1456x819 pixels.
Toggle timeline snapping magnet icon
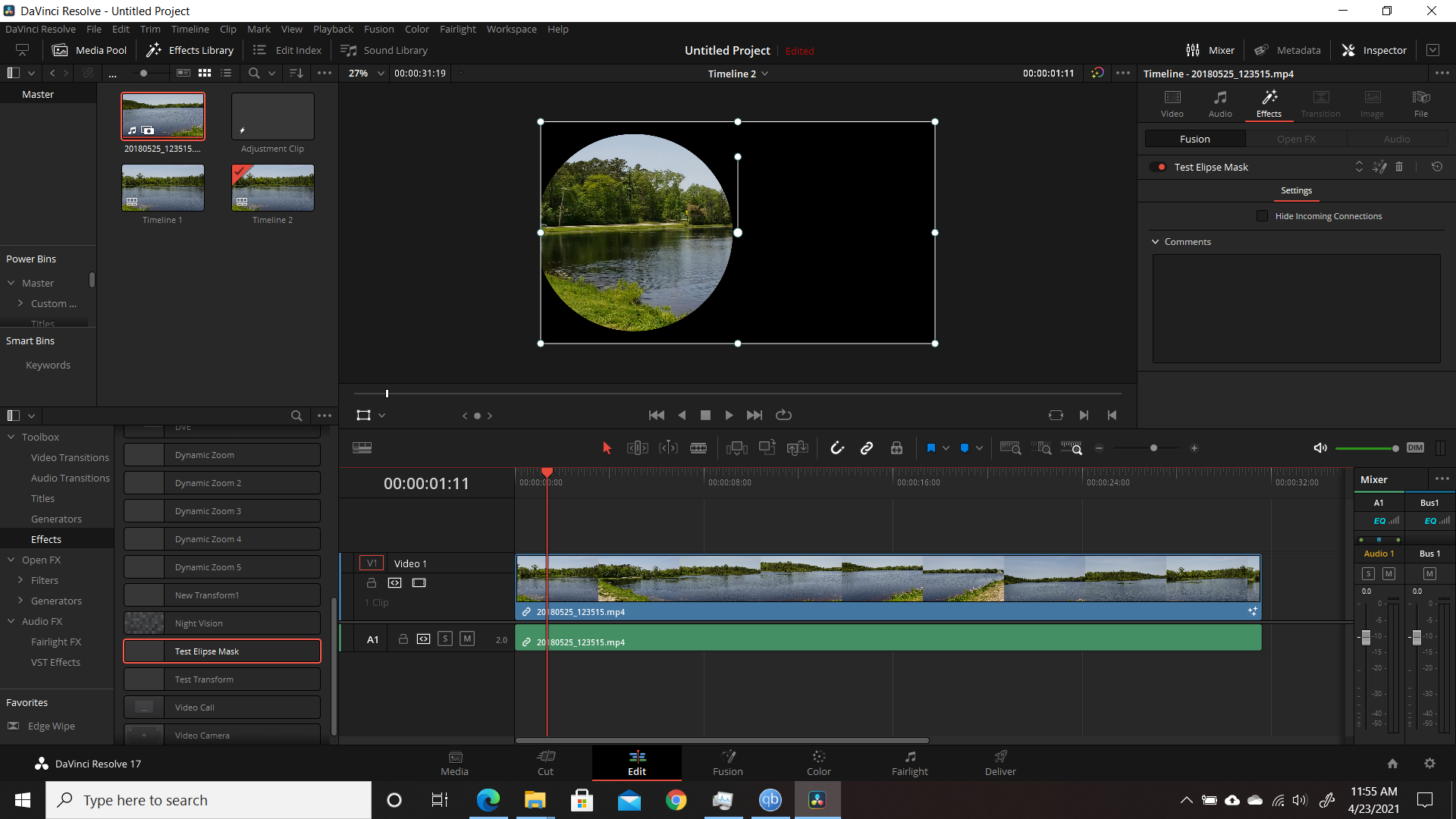(x=837, y=448)
